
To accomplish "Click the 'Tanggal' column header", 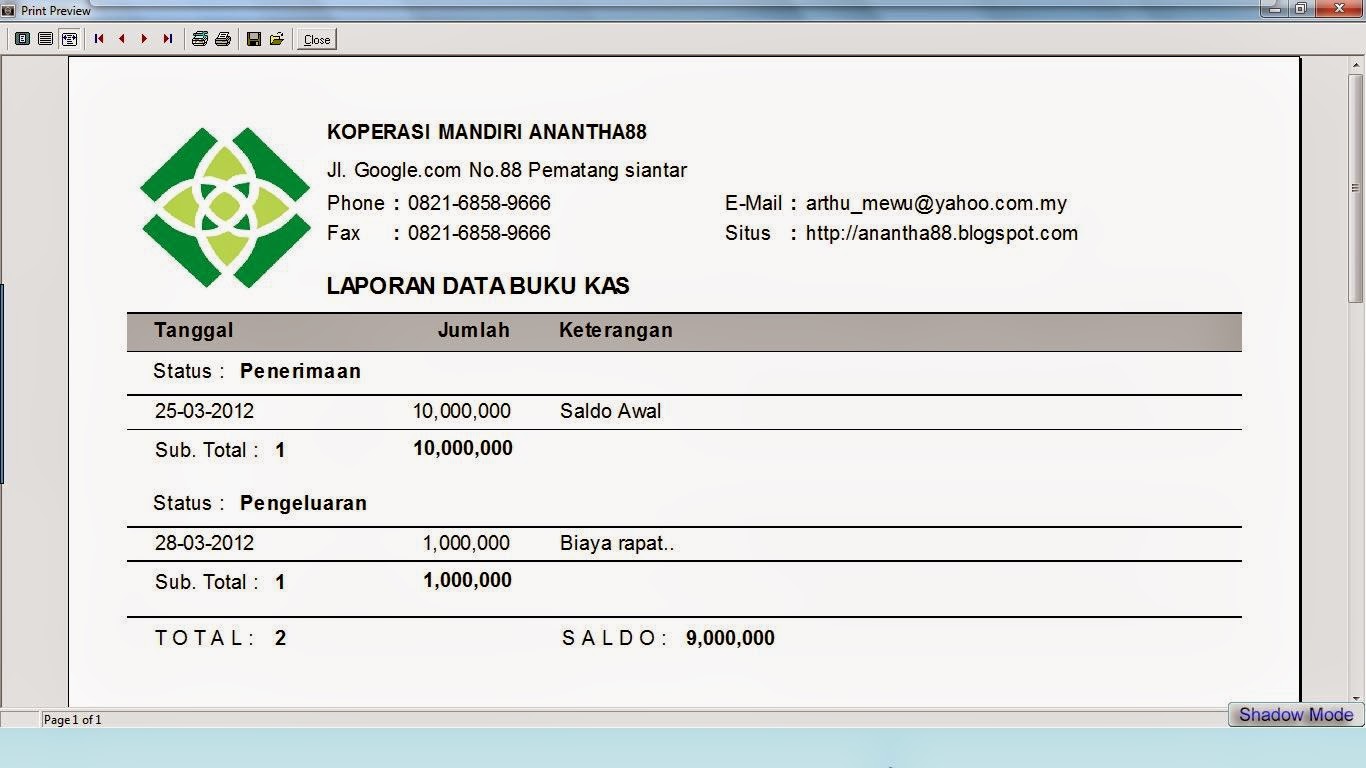I will click(x=194, y=331).
